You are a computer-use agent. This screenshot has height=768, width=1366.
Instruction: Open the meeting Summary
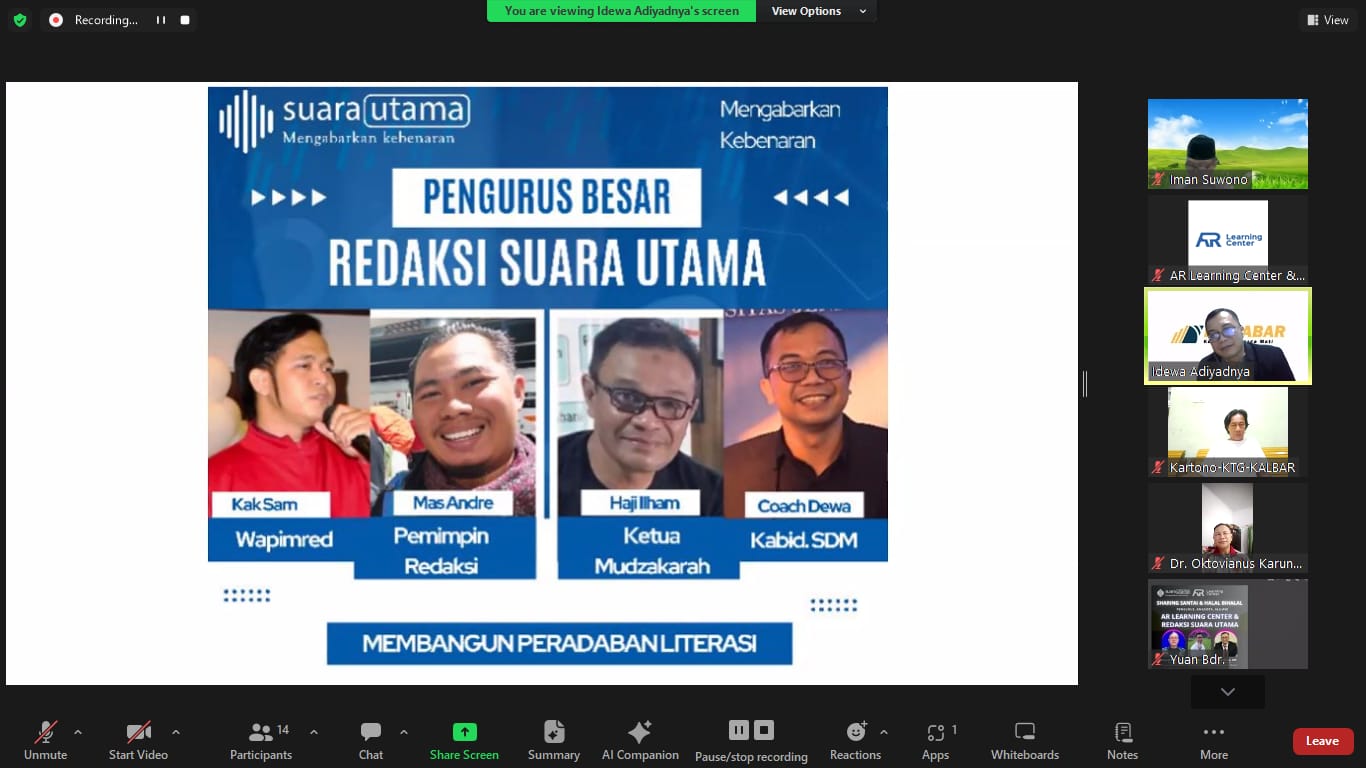click(554, 741)
